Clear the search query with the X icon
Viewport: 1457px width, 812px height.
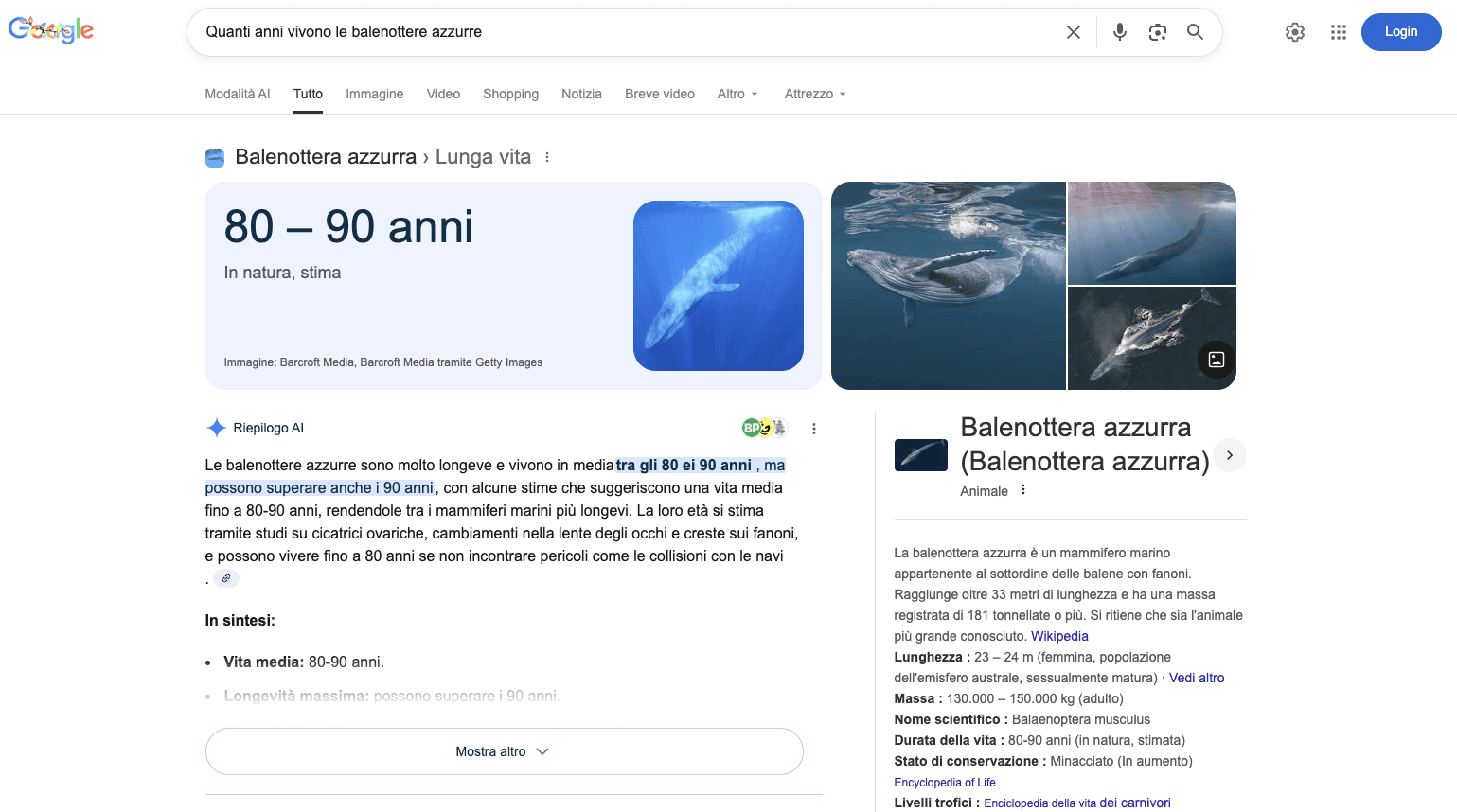(1073, 31)
